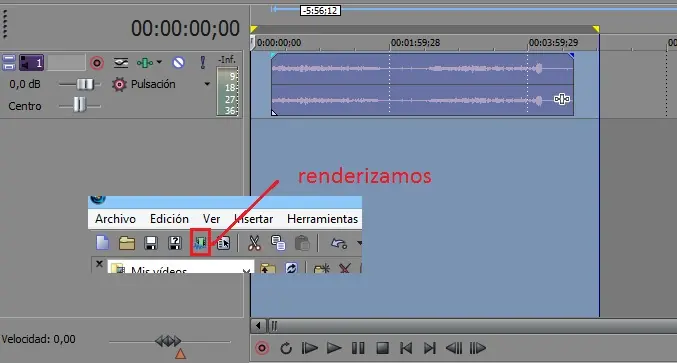Copy selection with the two-pages icon
This screenshot has width=677, height=363.
(278, 243)
